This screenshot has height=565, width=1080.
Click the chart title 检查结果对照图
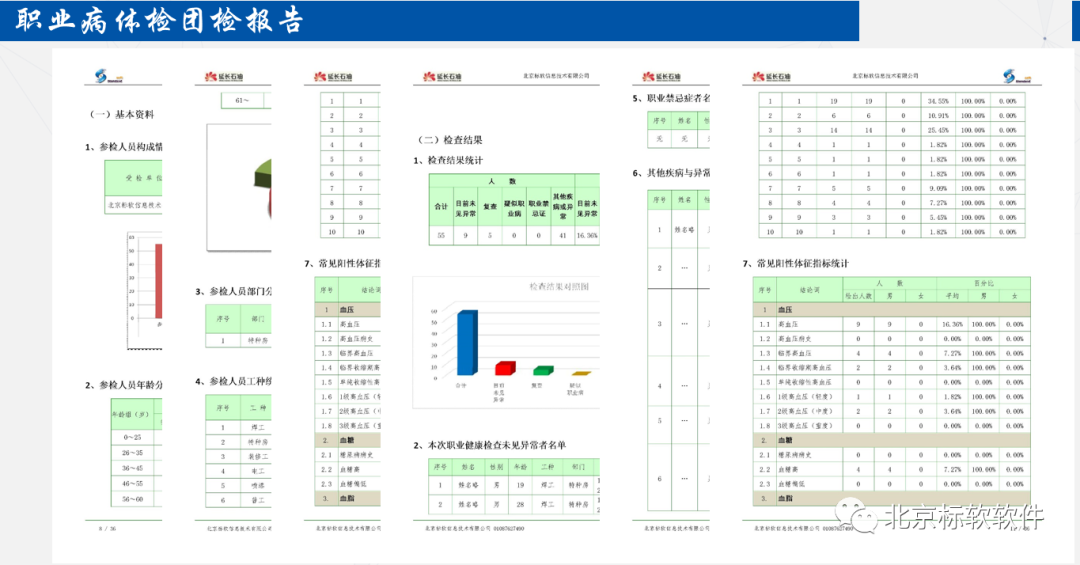pyautogui.click(x=559, y=287)
